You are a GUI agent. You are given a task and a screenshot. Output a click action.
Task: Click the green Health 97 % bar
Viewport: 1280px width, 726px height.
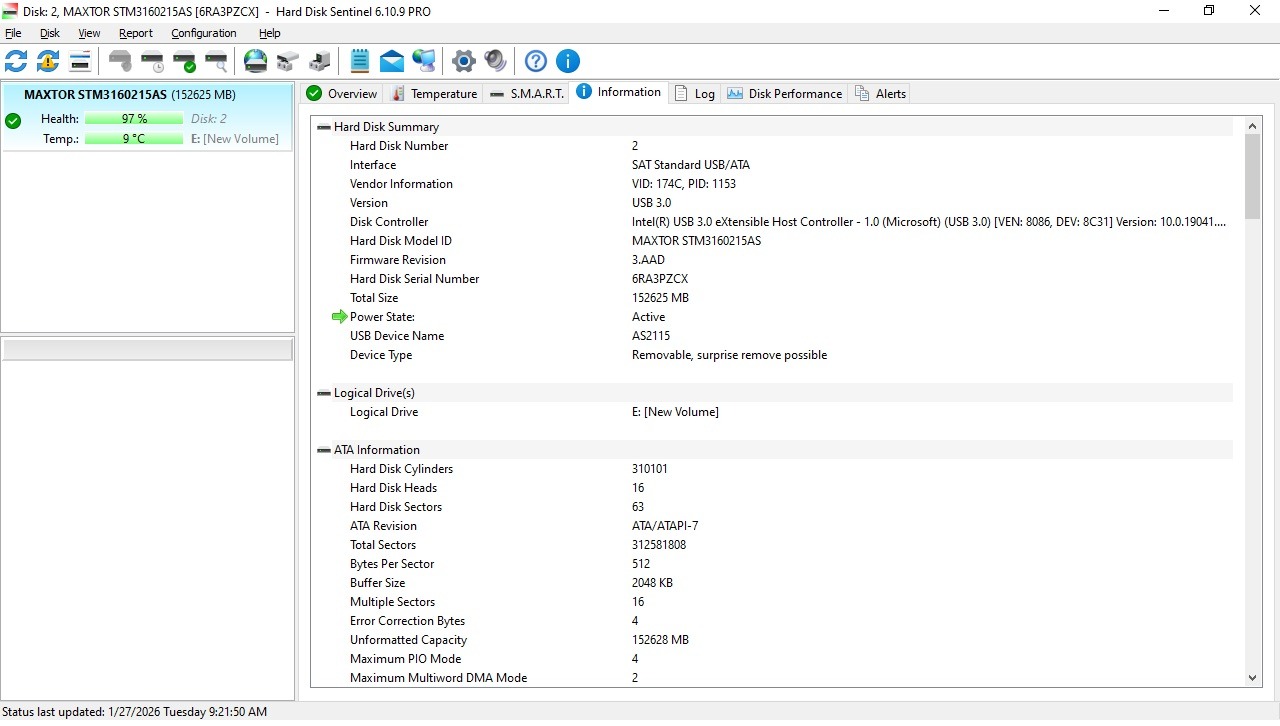tap(134, 119)
